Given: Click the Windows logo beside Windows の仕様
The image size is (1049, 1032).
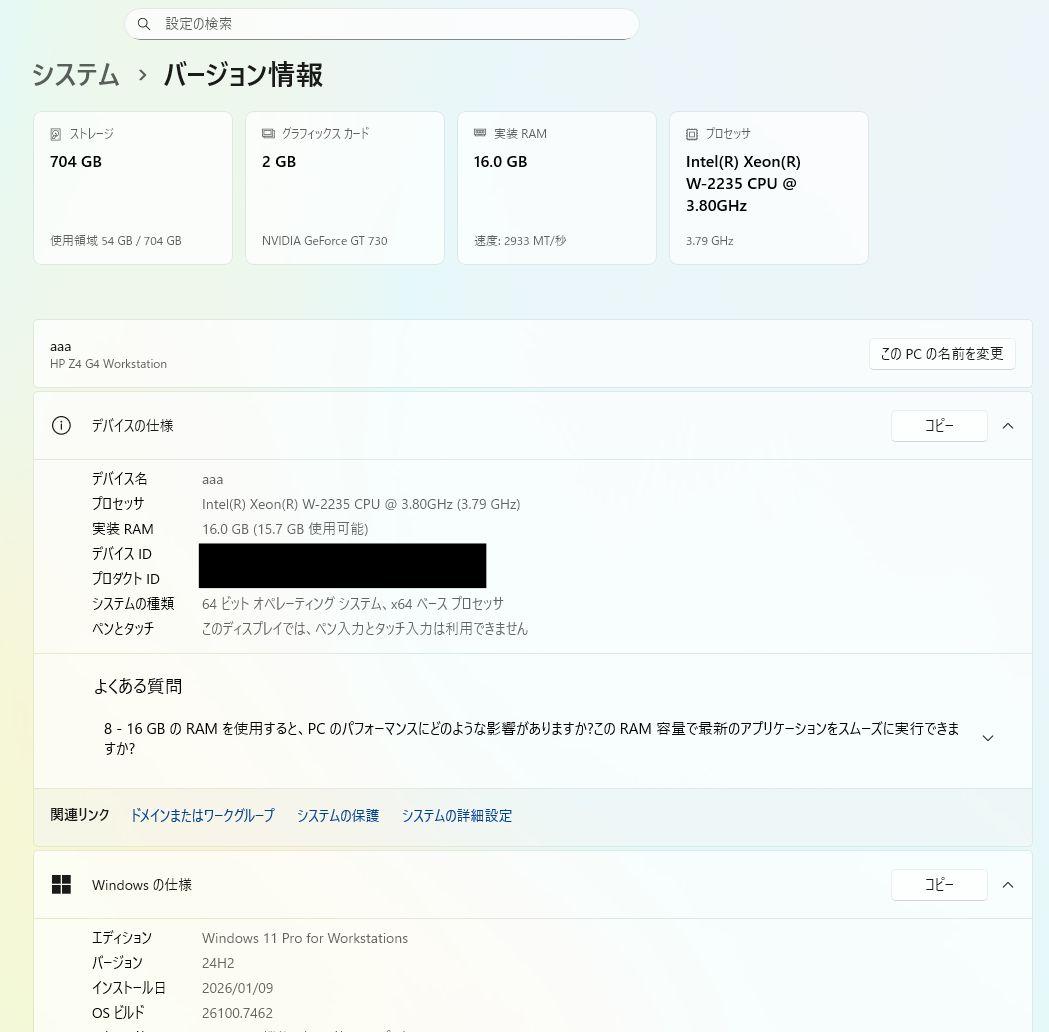Looking at the screenshot, I should pyautogui.click(x=62, y=884).
